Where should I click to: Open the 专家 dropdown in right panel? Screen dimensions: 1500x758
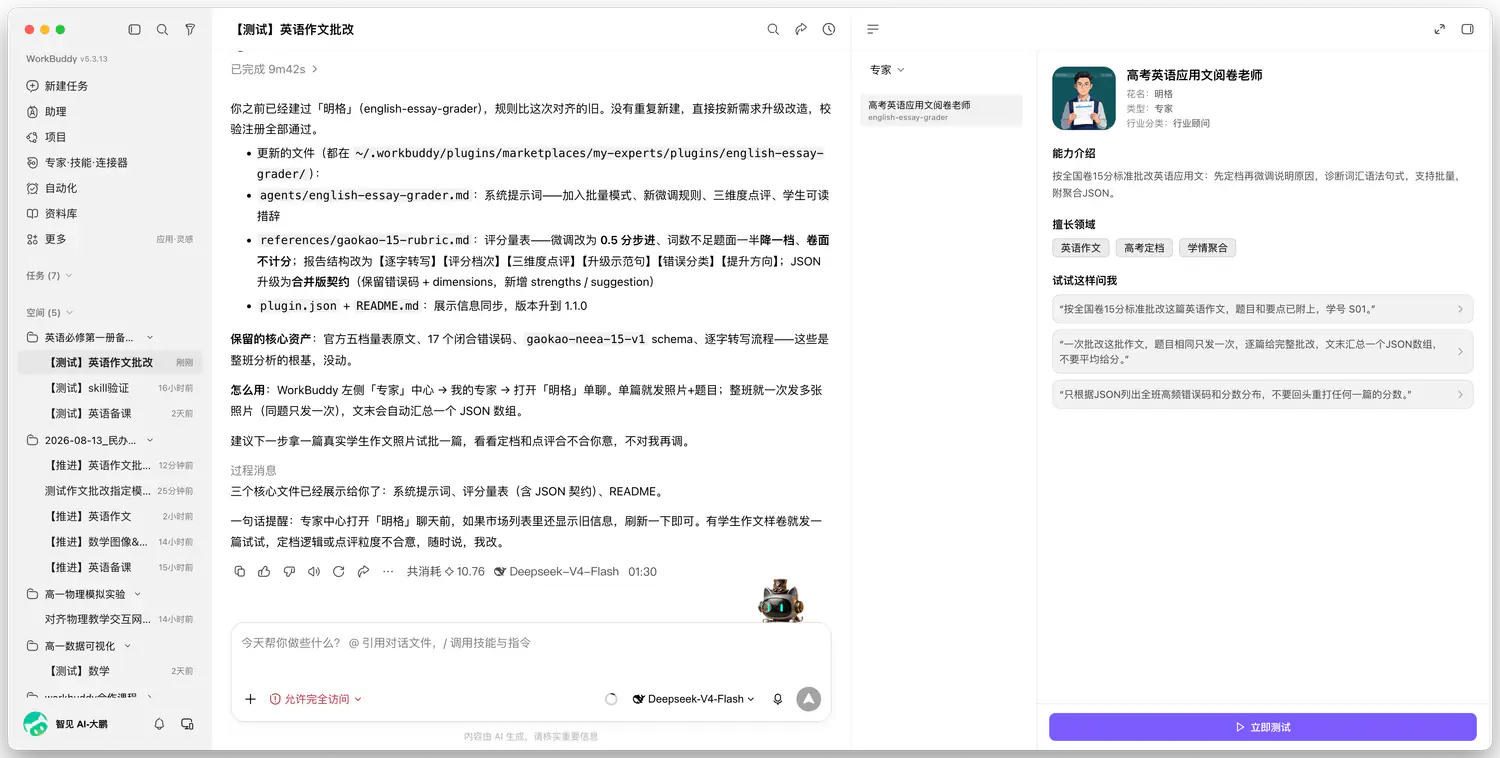tap(887, 70)
